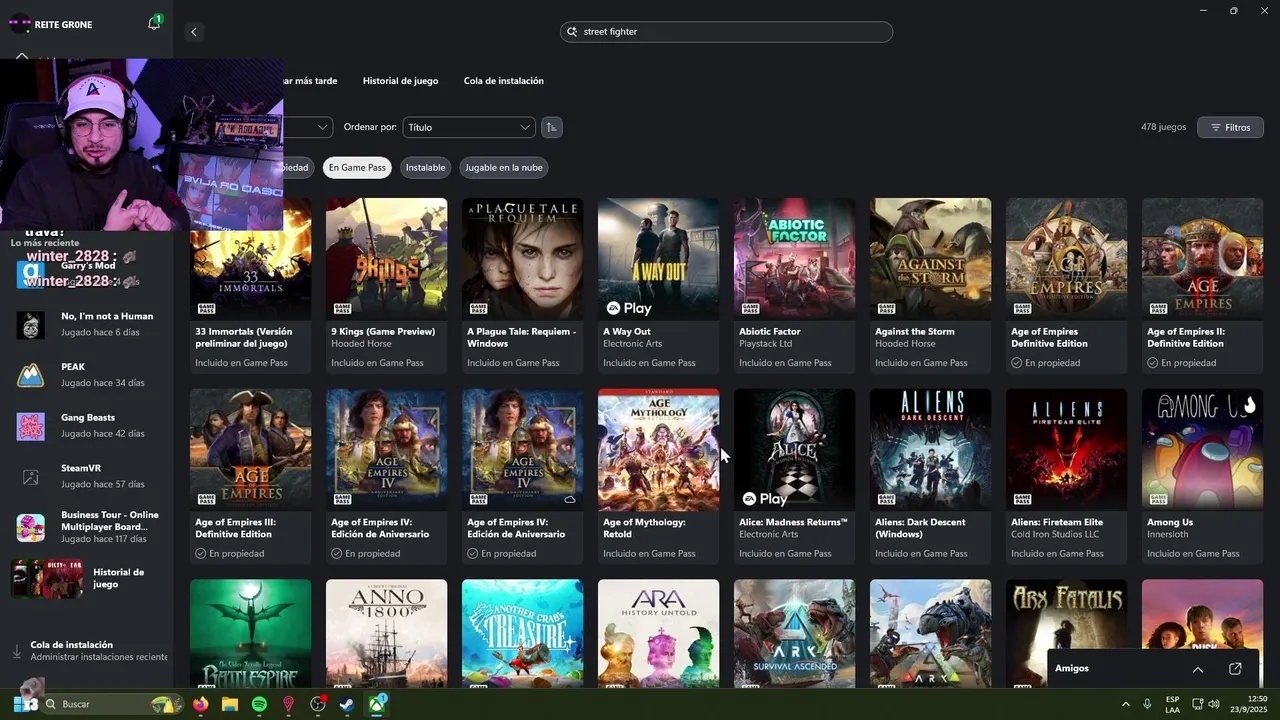This screenshot has width=1280, height=720.
Task: Open Firefox from the taskbar
Action: coord(200,704)
